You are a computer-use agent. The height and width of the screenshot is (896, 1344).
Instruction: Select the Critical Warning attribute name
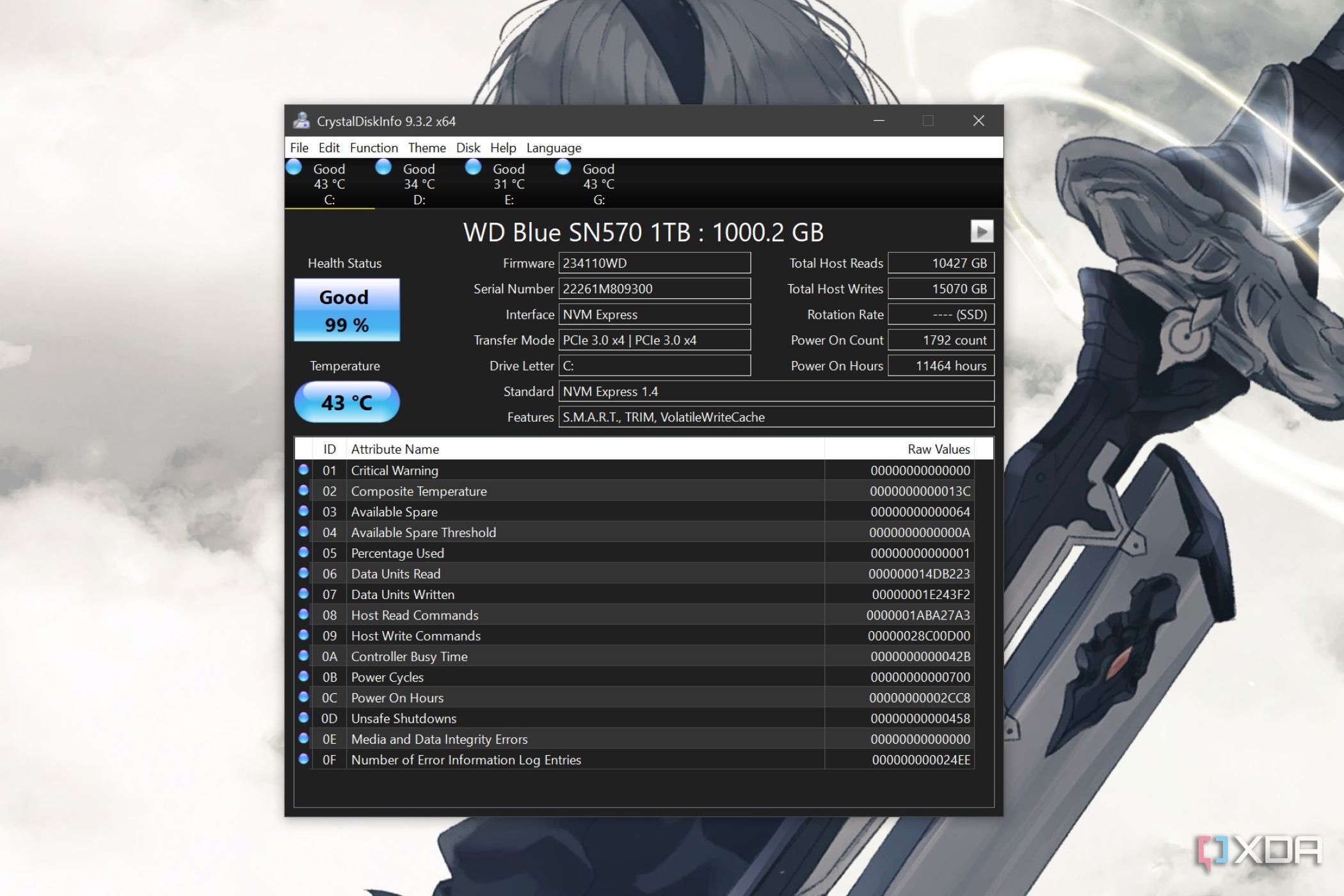click(x=394, y=470)
